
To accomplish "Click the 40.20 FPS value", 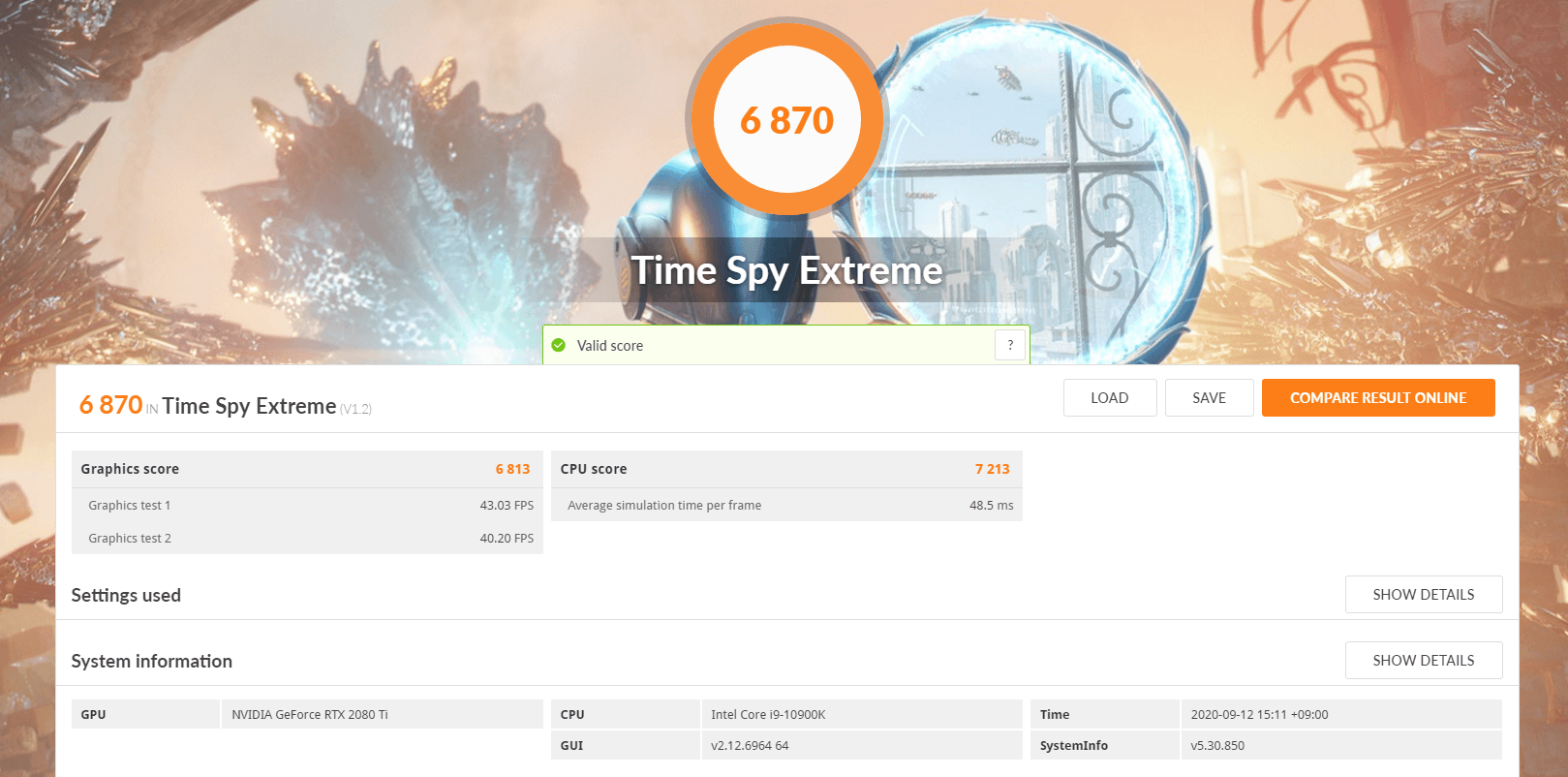I will pos(507,539).
